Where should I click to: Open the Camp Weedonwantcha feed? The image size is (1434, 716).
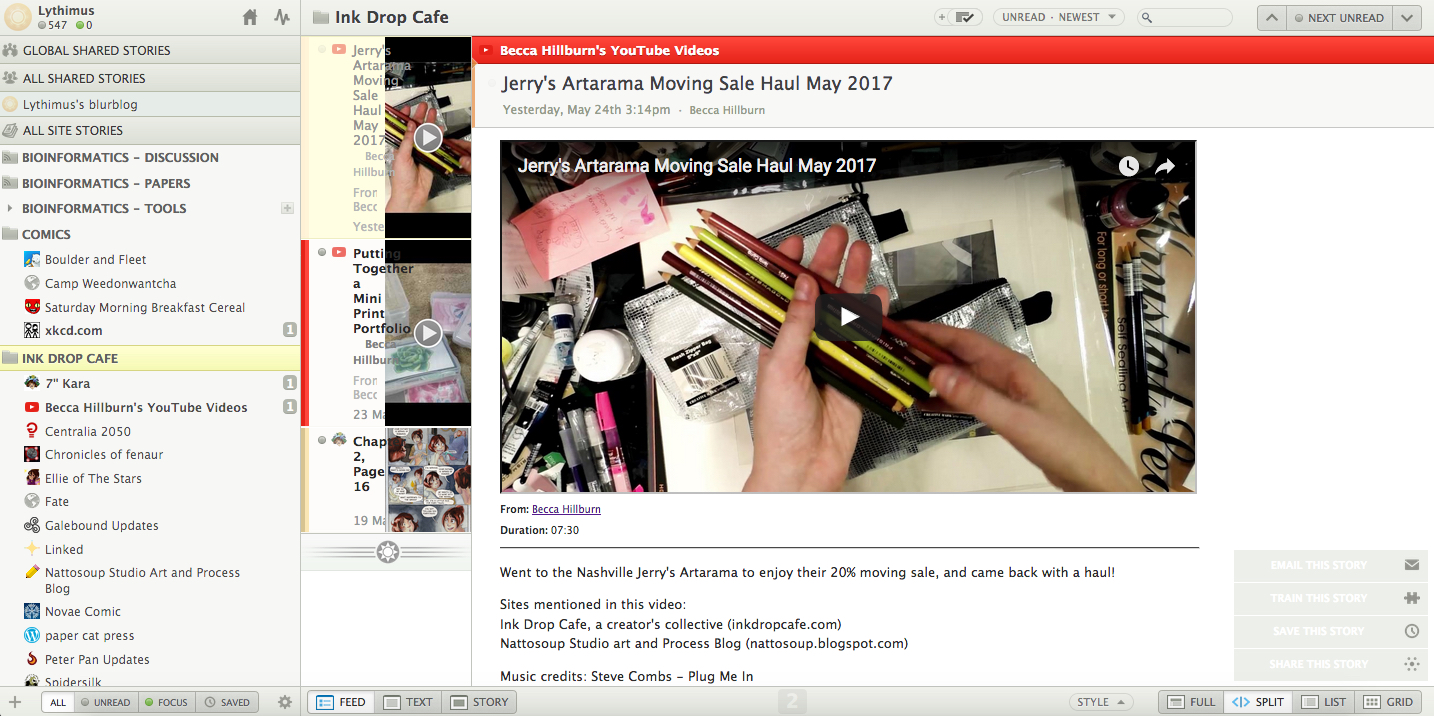[x=110, y=283]
